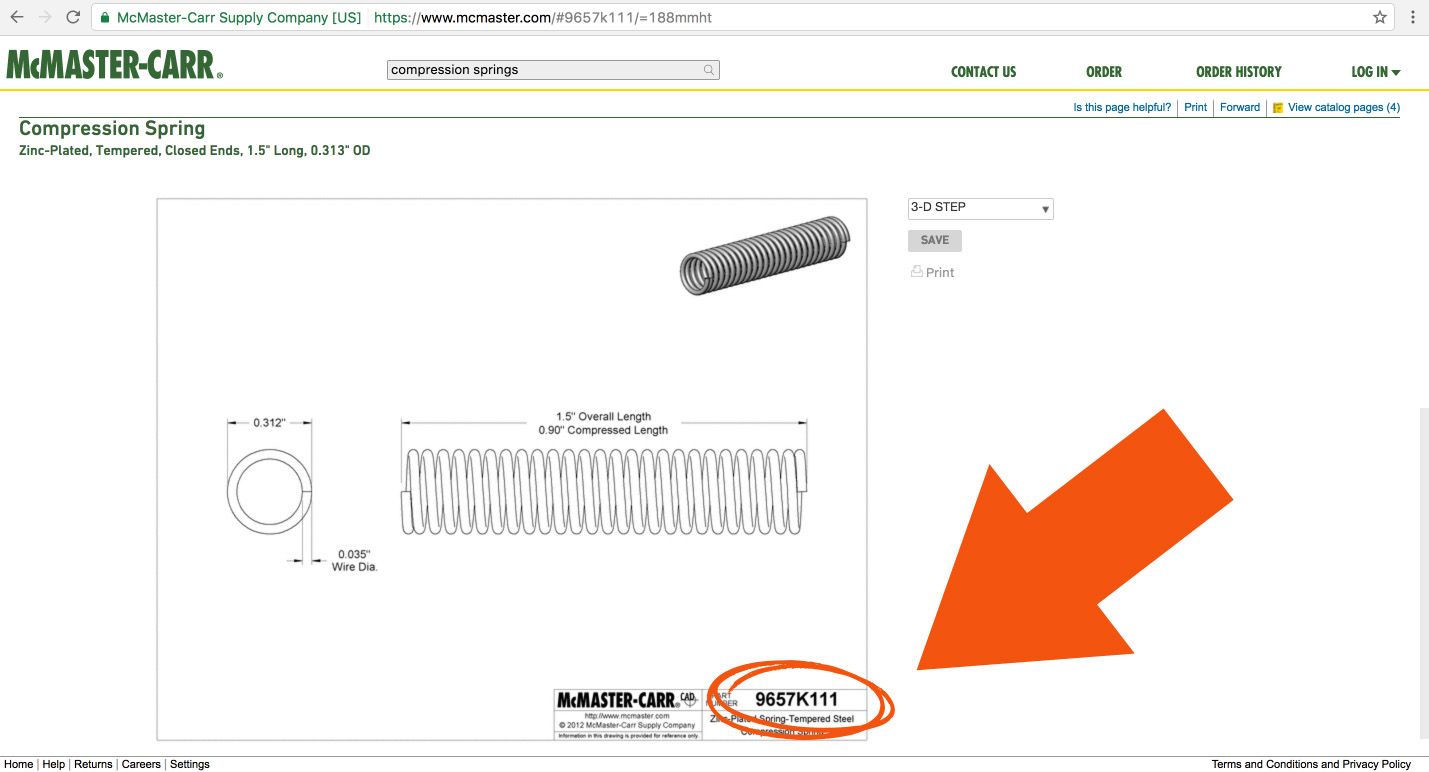Bookmark this page with the star icon
The height and width of the screenshot is (772, 1429).
point(1380,17)
